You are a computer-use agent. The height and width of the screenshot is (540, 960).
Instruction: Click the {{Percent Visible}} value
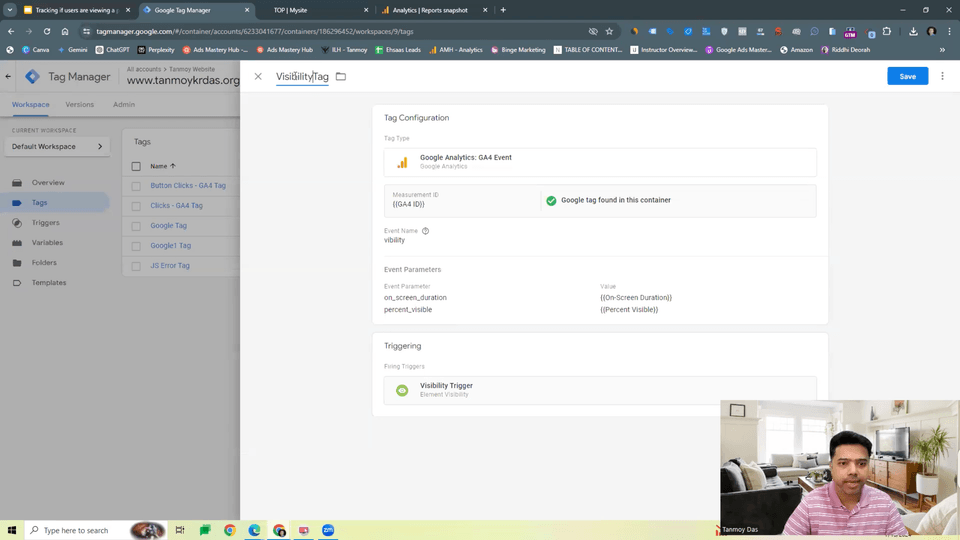[x=629, y=310]
